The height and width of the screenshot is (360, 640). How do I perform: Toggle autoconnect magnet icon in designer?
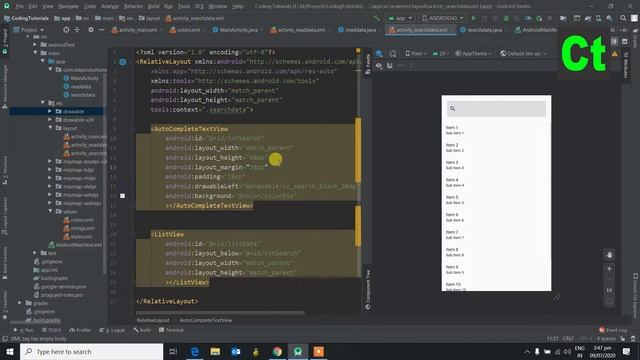click(389, 65)
